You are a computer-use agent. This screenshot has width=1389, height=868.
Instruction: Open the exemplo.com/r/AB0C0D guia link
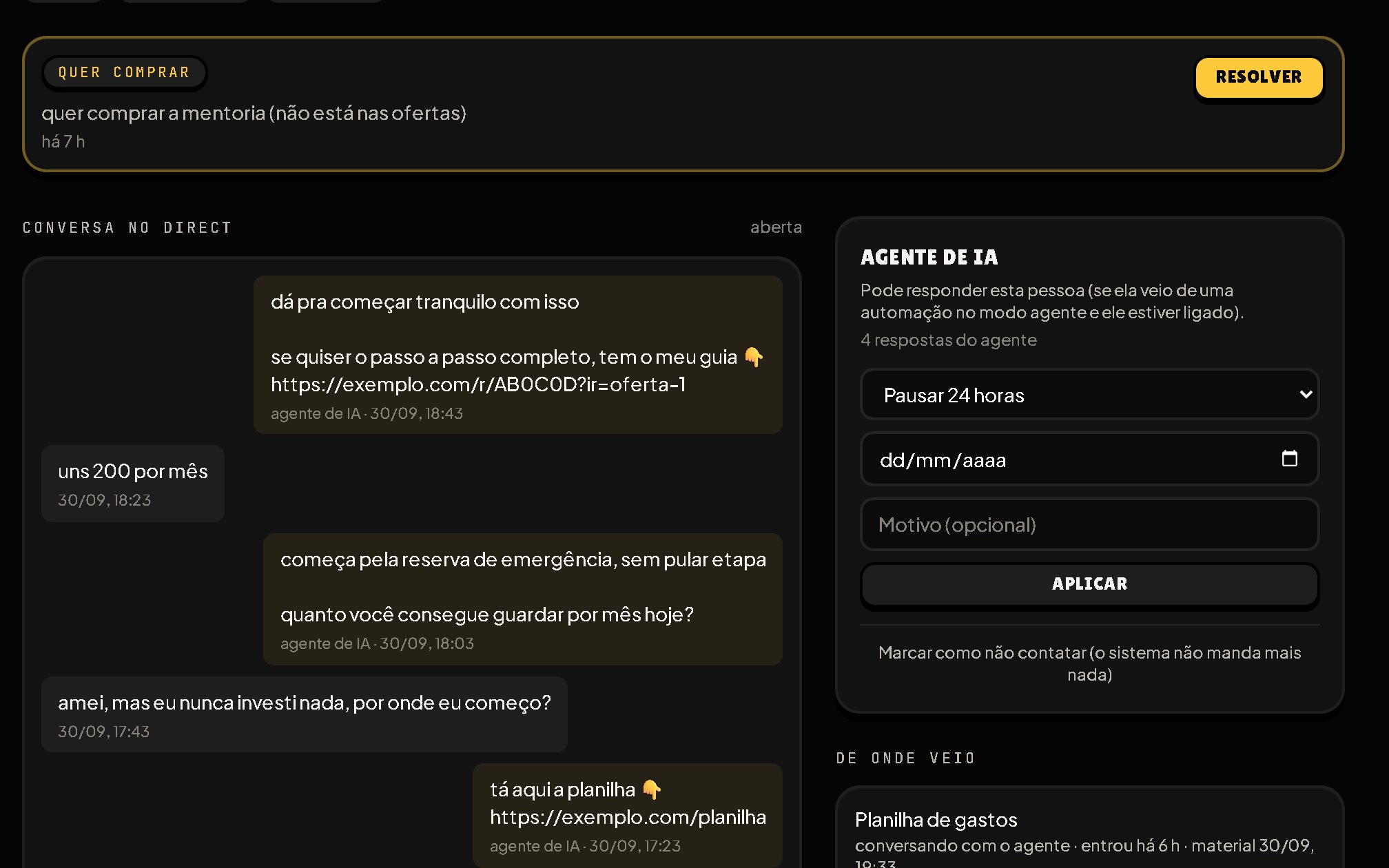click(x=478, y=384)
